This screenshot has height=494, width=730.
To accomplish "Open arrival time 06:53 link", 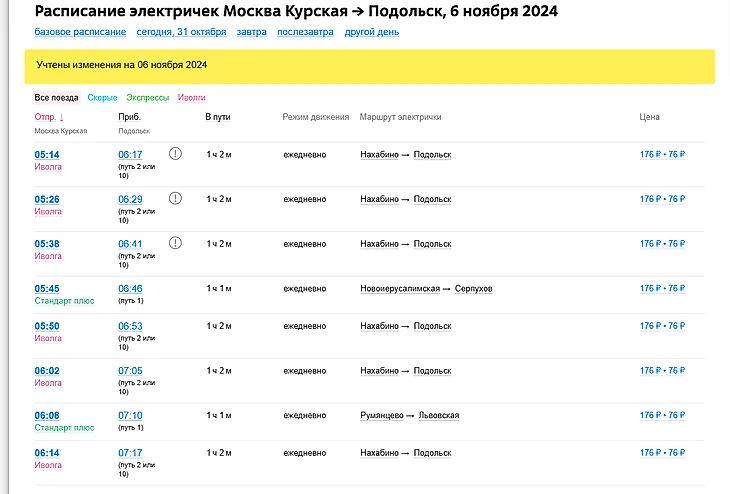I will pyautogui.click(x=130, y=326).
